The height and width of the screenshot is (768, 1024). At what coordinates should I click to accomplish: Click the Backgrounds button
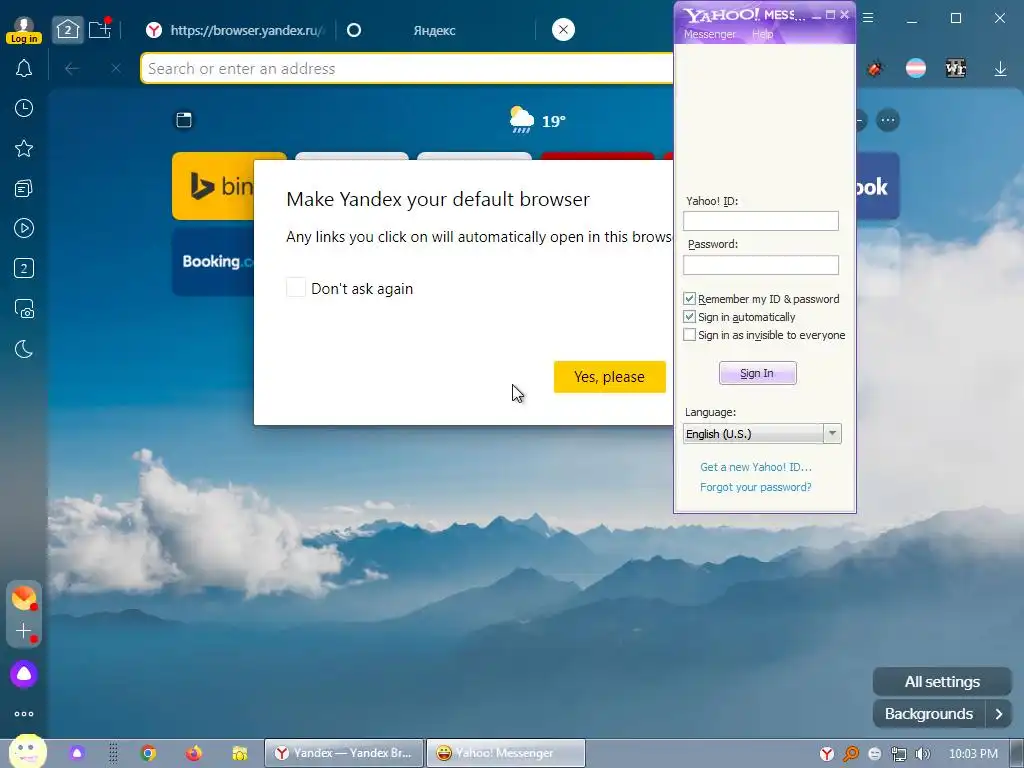(x=928, y=714)
